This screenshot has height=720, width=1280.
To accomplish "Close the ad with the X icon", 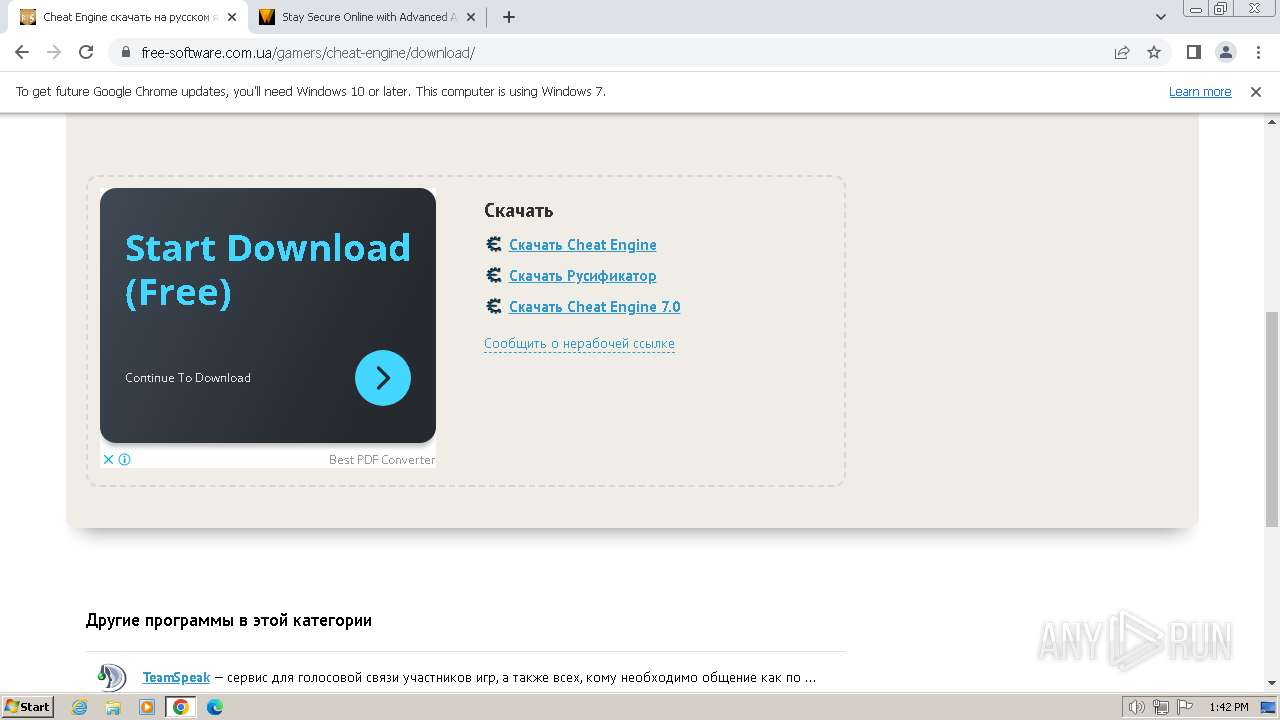I will [x=108, y=459].
